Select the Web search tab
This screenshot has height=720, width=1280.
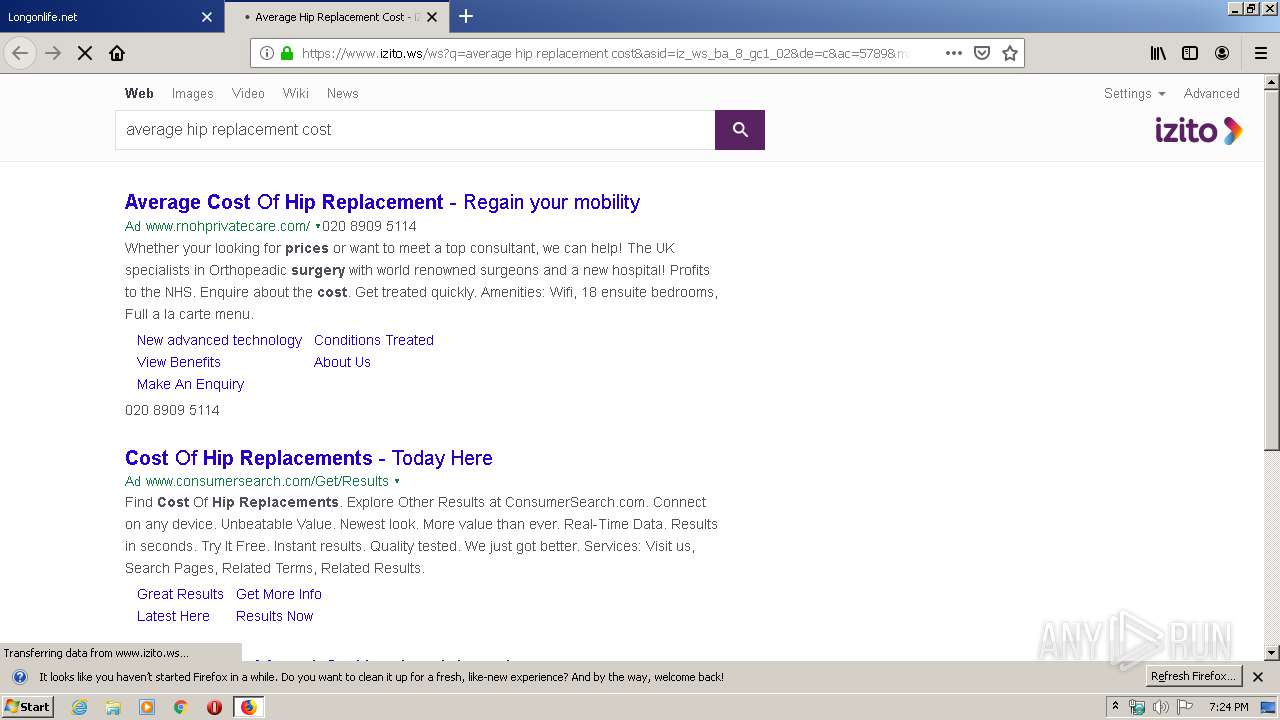pos(139,93)
